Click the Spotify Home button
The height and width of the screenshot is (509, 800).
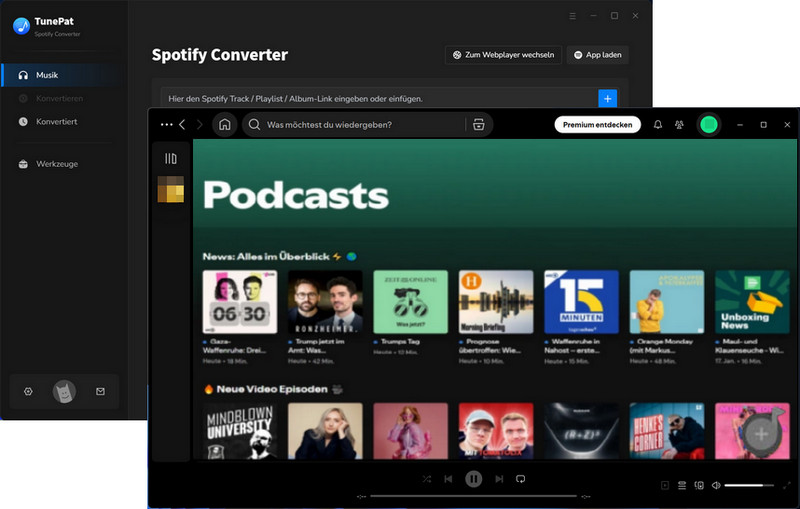[224, 124]
